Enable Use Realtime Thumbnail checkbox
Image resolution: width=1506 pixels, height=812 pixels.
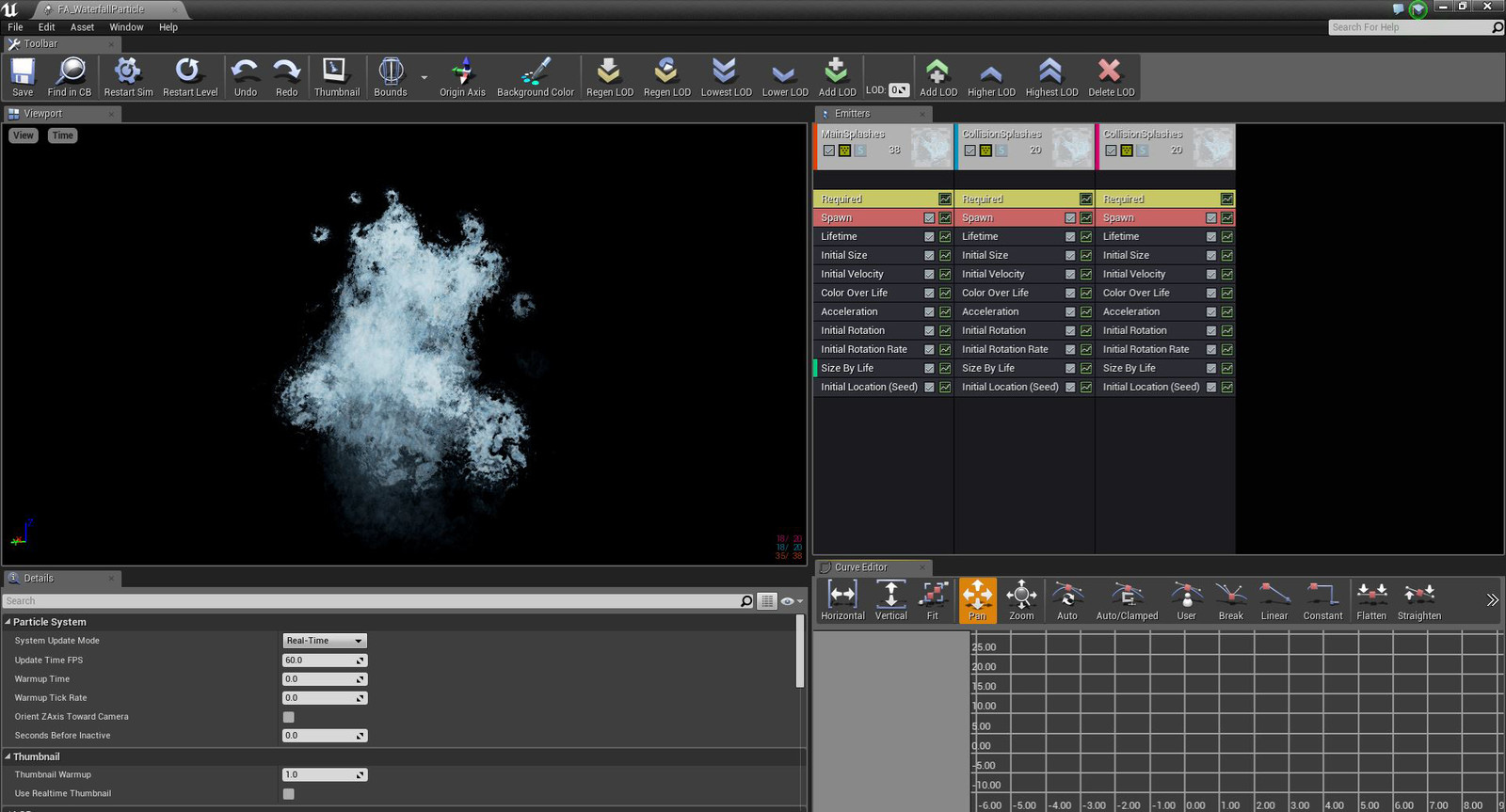289,794
